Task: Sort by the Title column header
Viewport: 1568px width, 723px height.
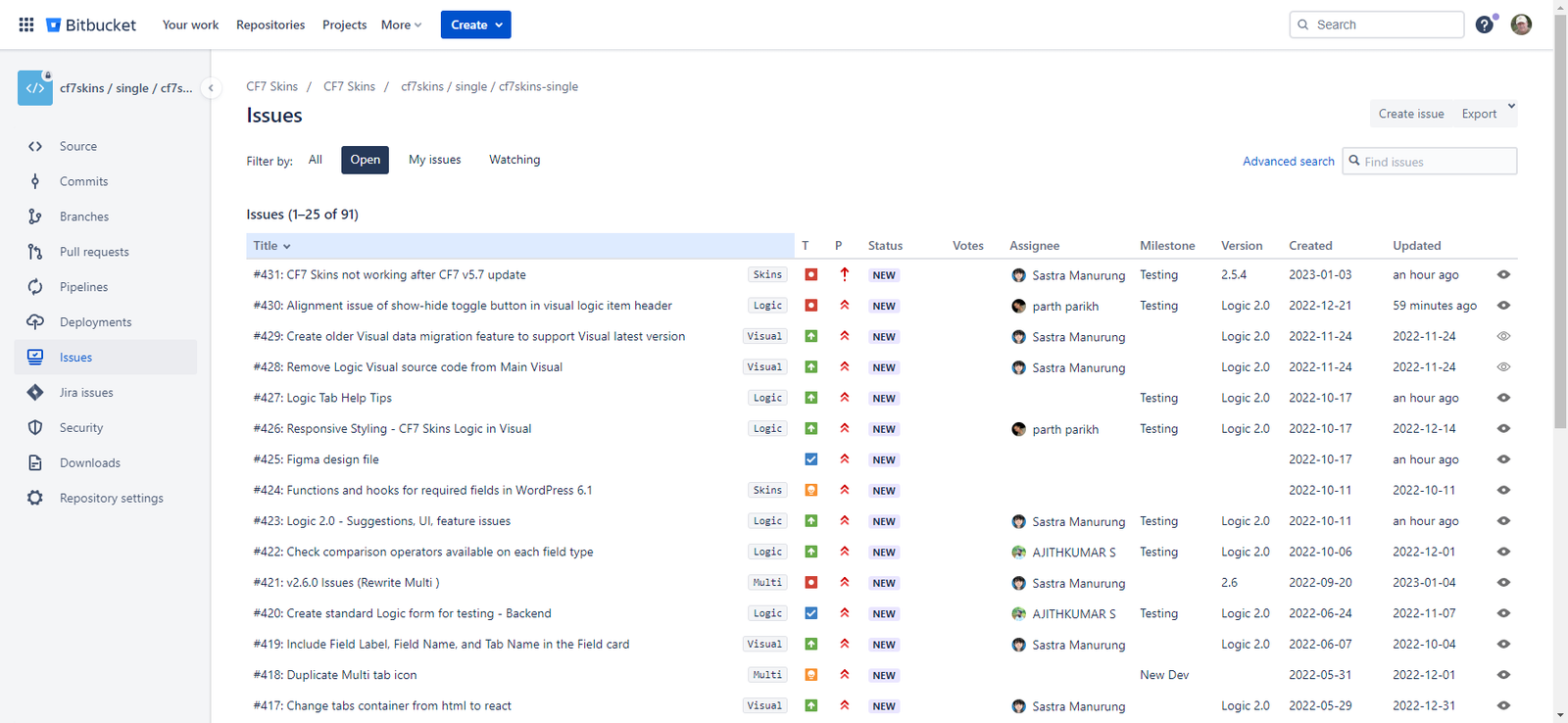Action: 271,246
